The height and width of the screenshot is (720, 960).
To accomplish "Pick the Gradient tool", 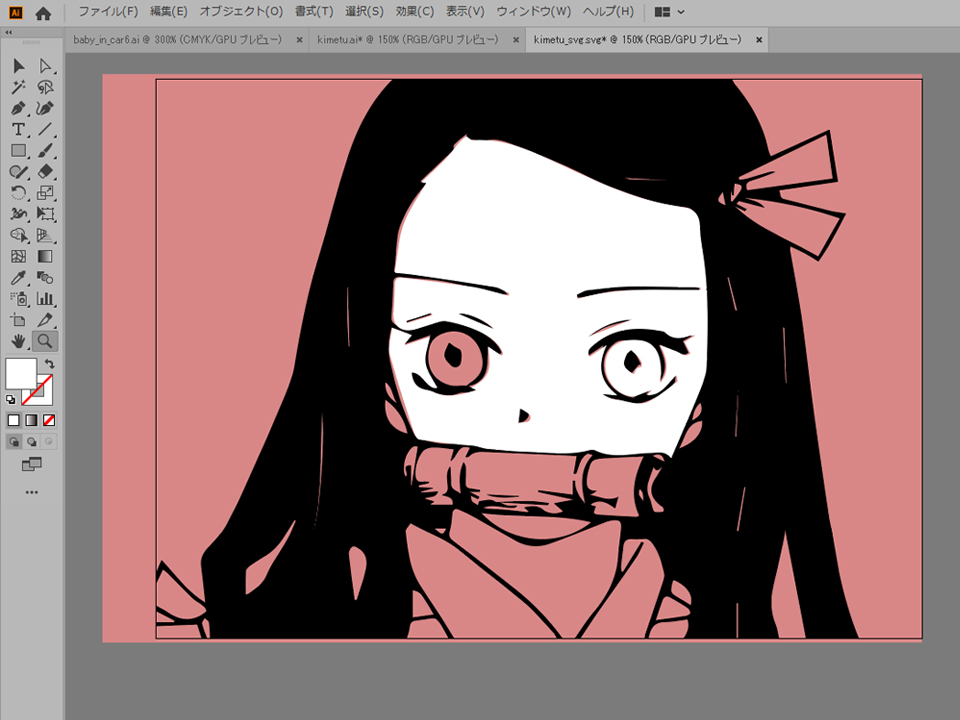I will click(x=45, y=257).
